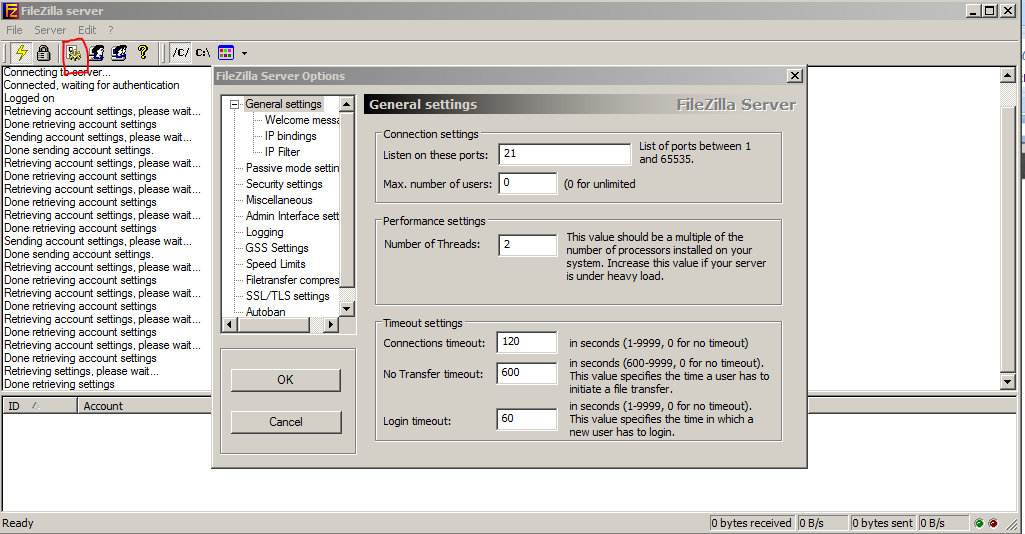Viewport: 1025px width, 534px height.
Task: Select Miscellaneous in the options tree
Action: (279, 200)
